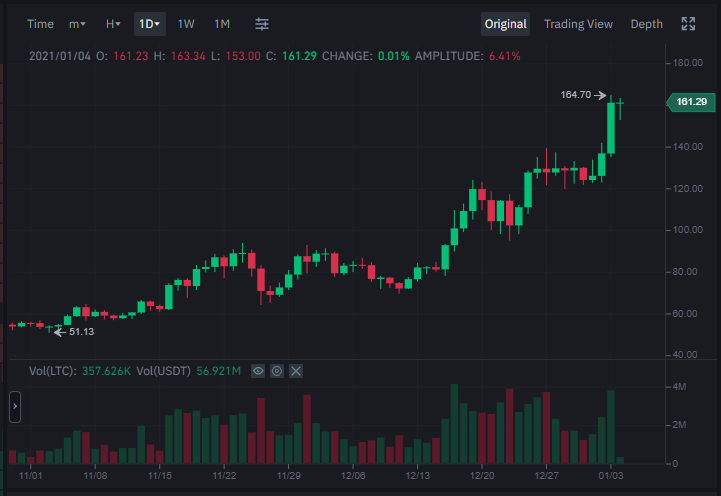
Task: Select the 01/03 date axis label
Action: coord(611,475)
